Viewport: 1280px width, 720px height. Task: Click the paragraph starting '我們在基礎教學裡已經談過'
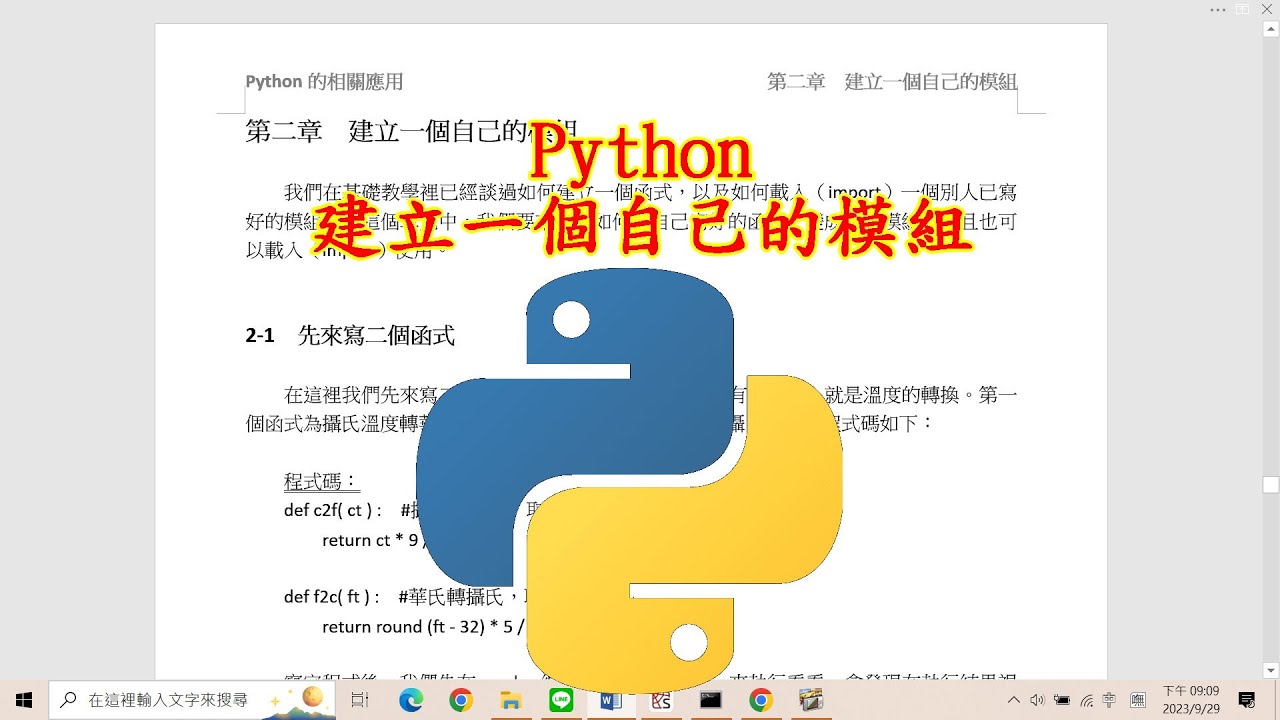click(631, 220)
